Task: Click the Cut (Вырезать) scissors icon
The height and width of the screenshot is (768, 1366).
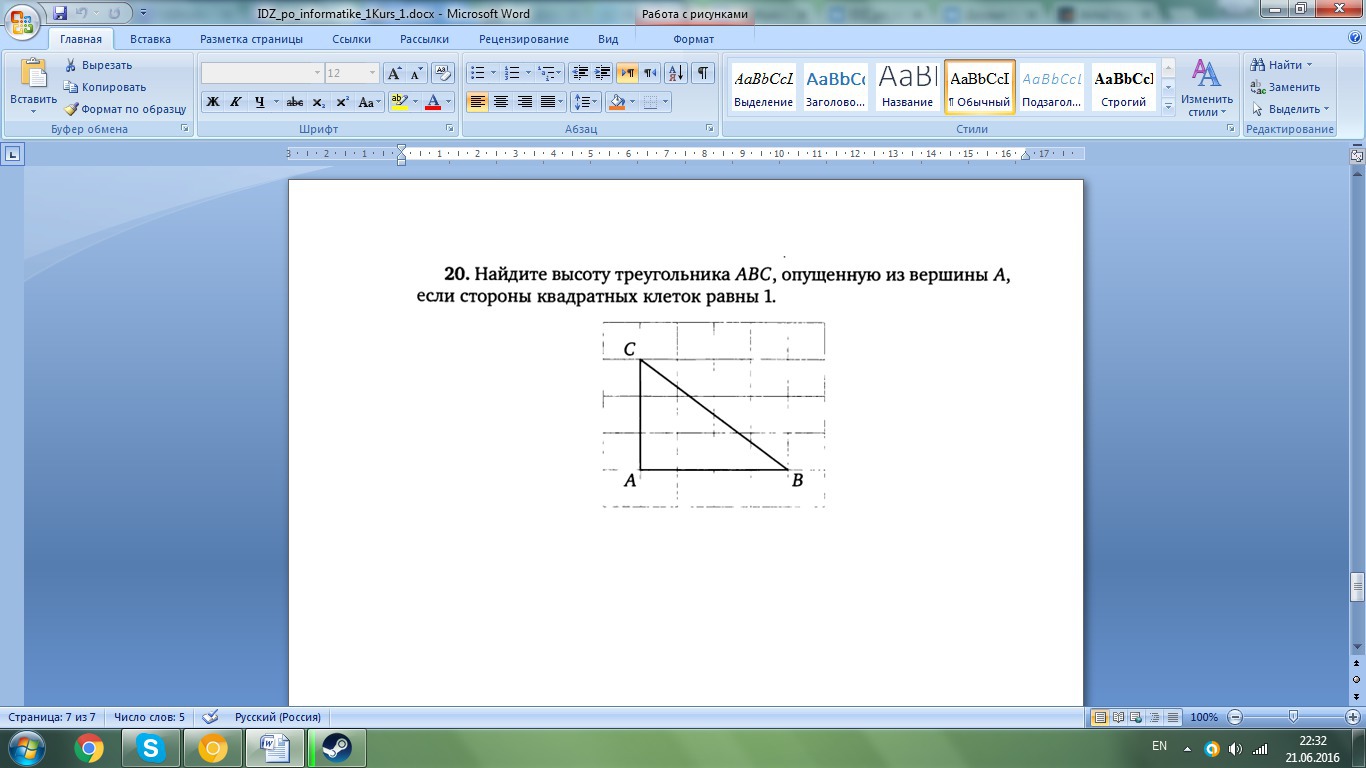Action: pos(71,65)
